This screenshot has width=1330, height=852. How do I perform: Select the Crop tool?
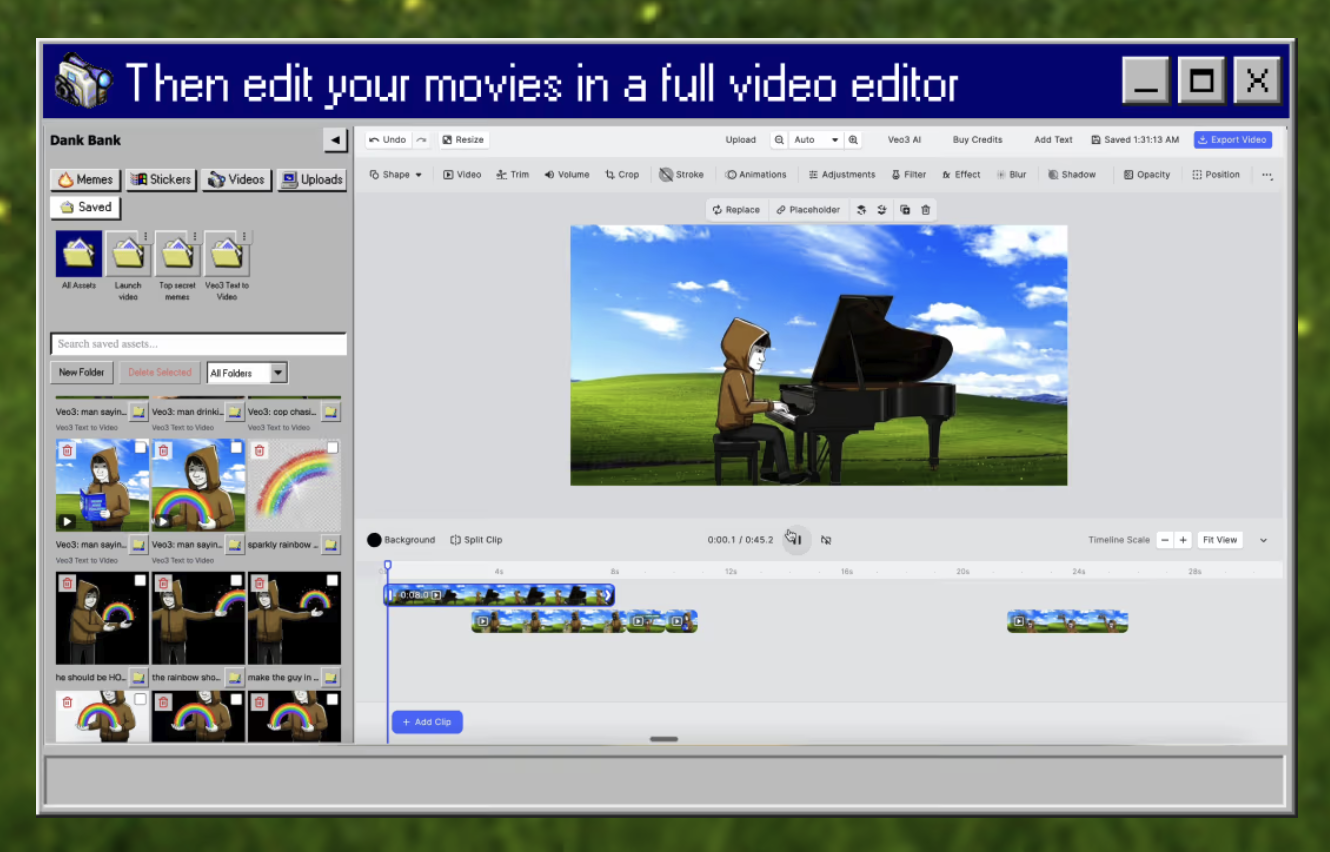622,174
